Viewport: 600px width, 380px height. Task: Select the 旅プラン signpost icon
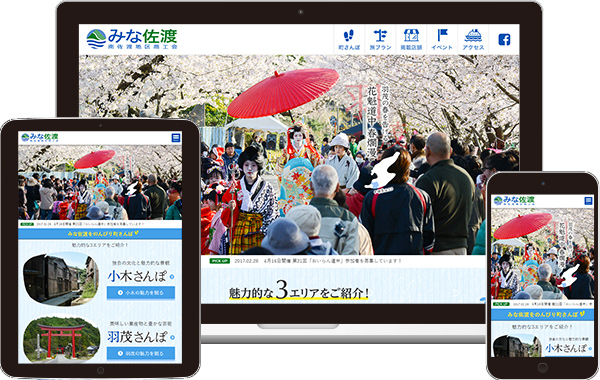click(380, 39)
